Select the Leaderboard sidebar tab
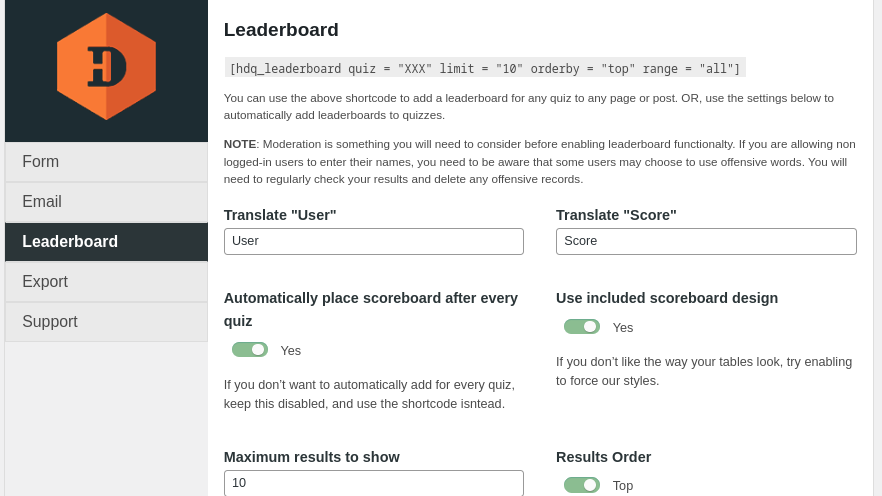This screenshot has height=496, width=882. [106, 242]
